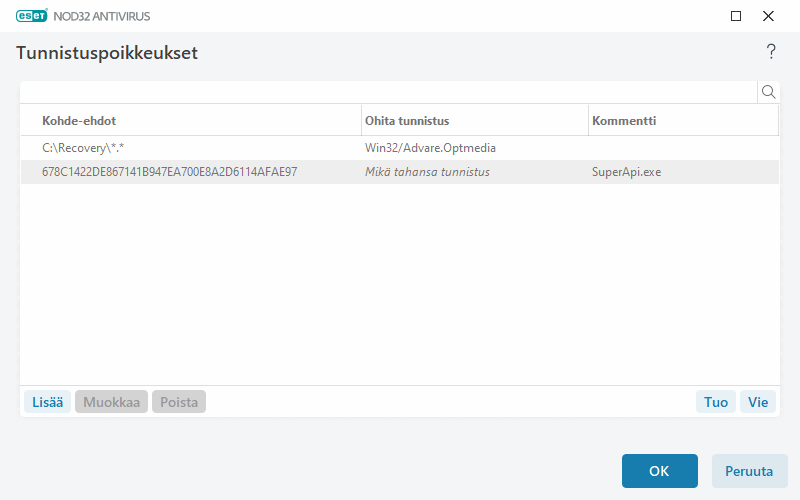
Task: Open the help question mark
Action: click(x=771, y=52)
